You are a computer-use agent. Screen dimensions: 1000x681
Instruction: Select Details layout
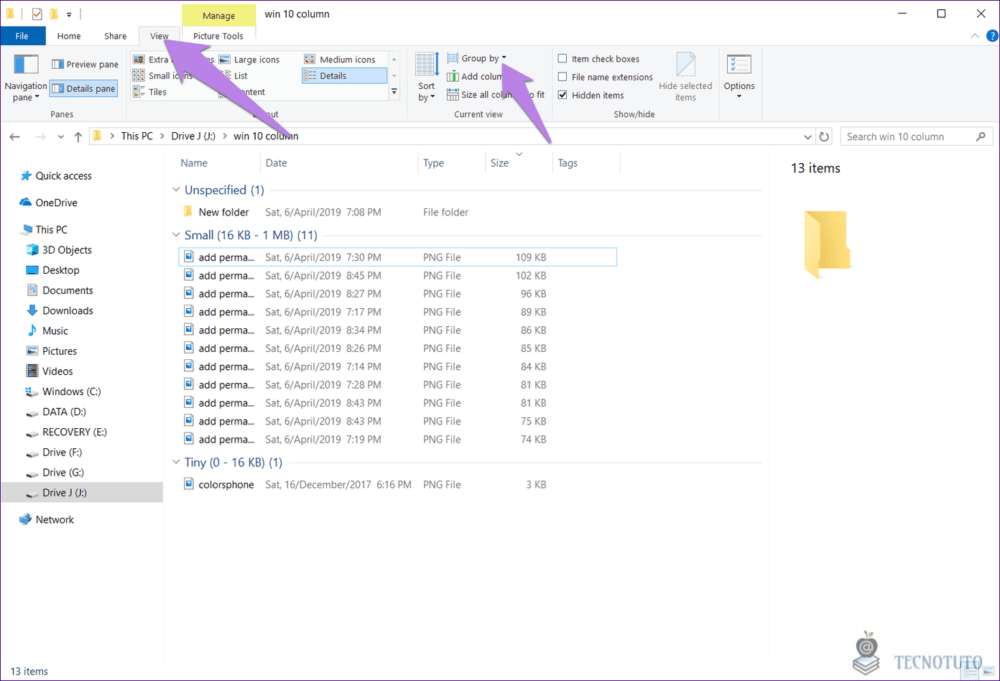point(344,75)
